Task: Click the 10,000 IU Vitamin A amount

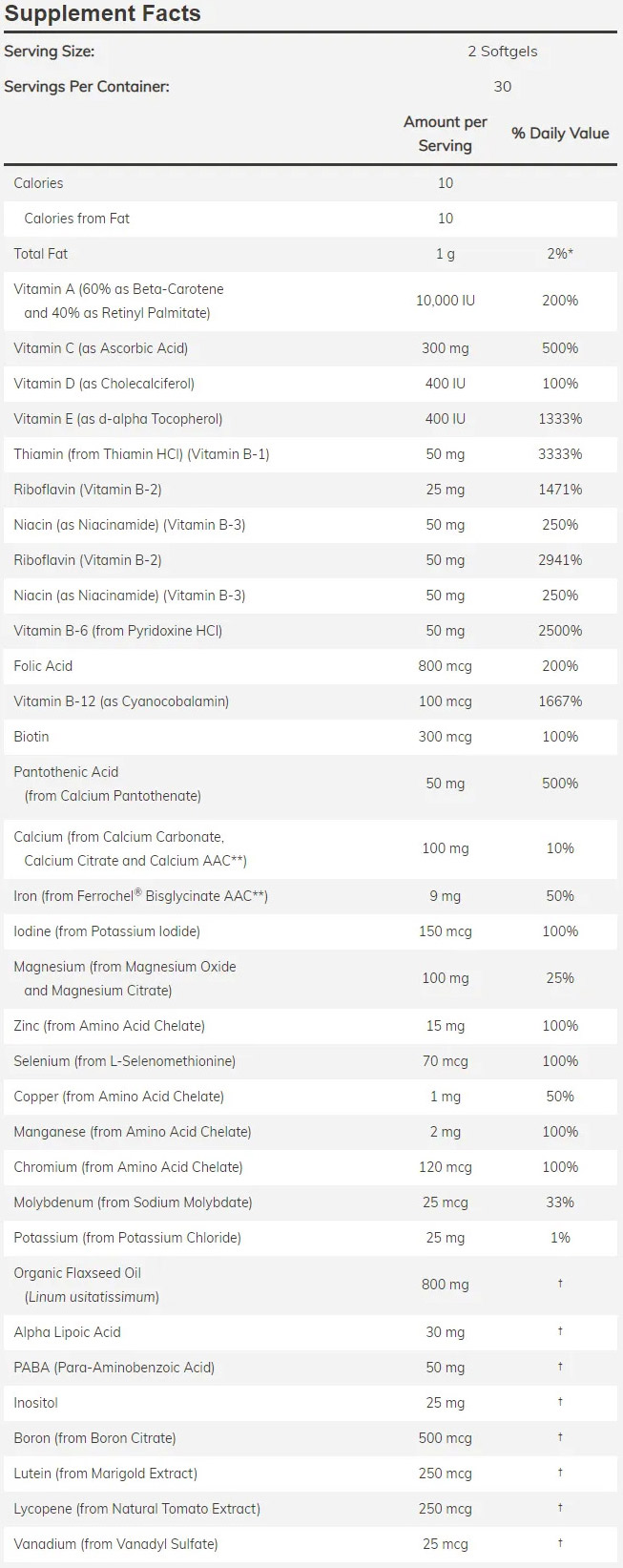Action: (445, 301)
